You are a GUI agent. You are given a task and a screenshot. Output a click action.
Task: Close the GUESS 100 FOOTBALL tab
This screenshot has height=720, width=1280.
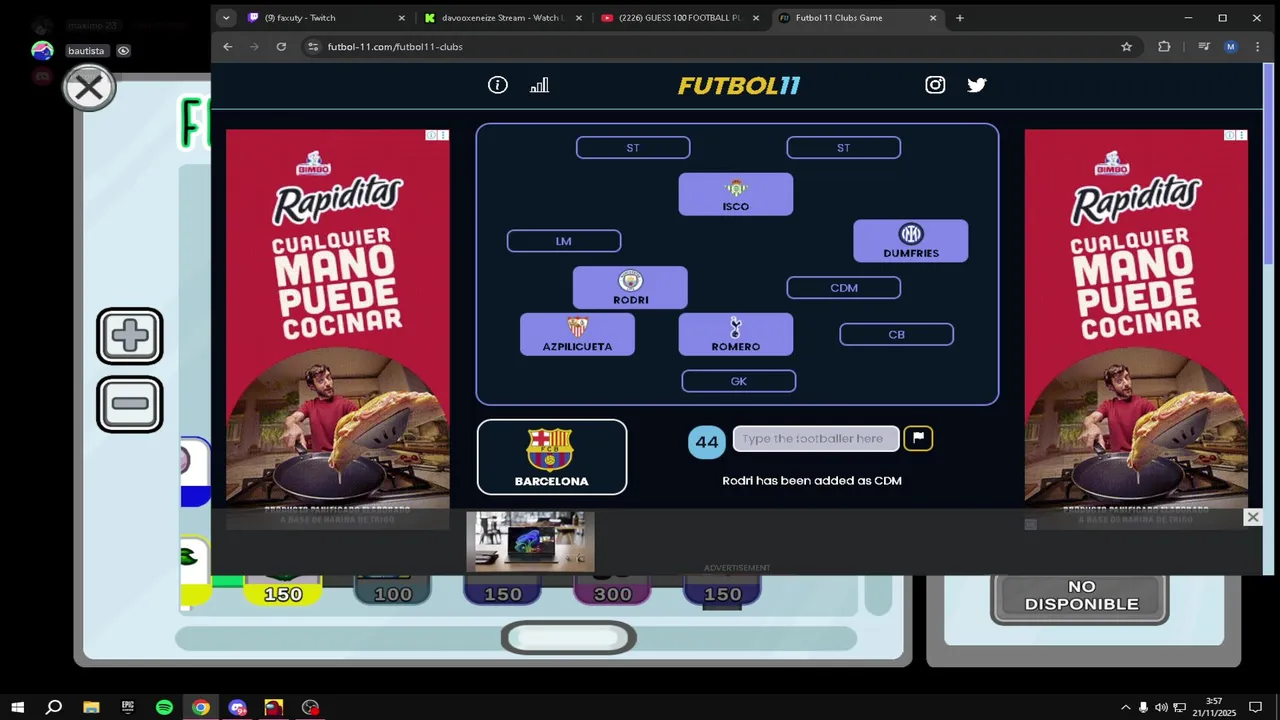pos(756,18)
